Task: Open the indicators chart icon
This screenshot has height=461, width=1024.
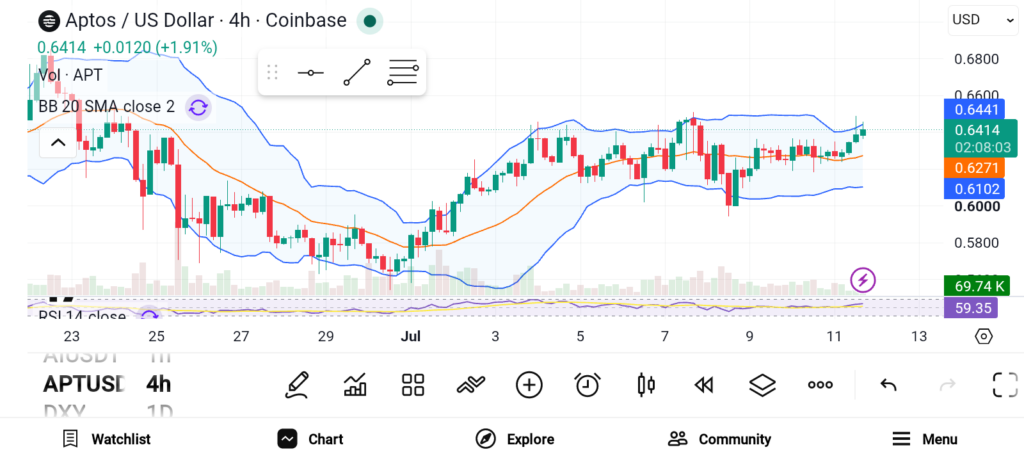Action: [355, 385]
